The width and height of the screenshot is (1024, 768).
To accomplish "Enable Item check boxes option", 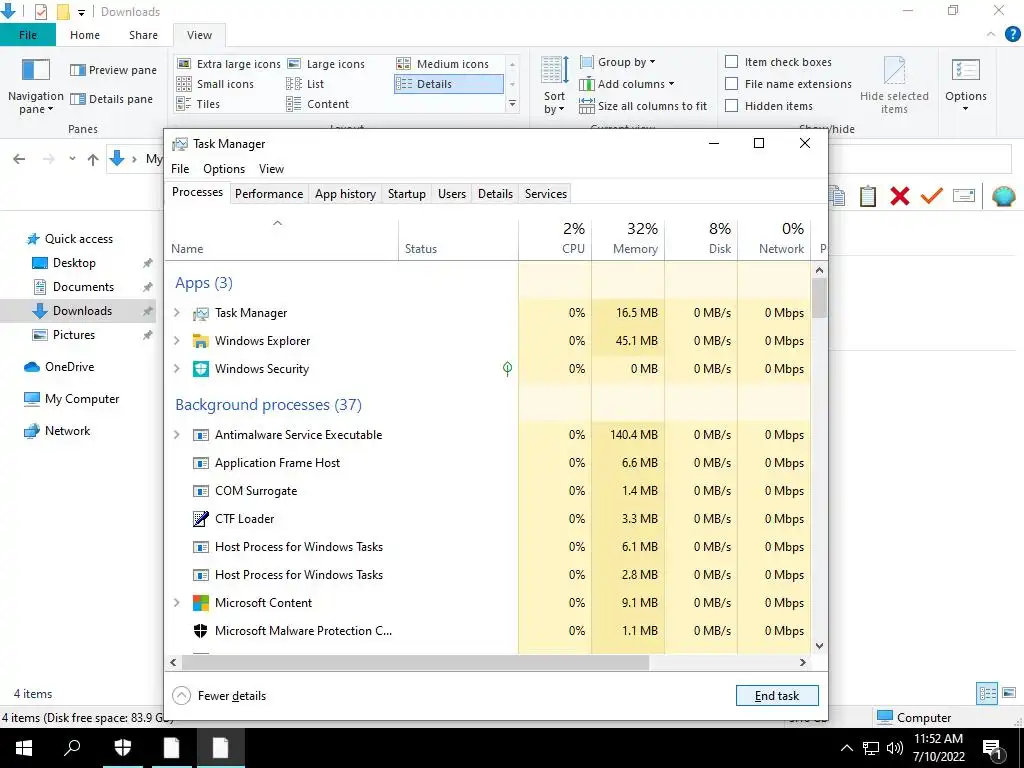I will 731,62.
